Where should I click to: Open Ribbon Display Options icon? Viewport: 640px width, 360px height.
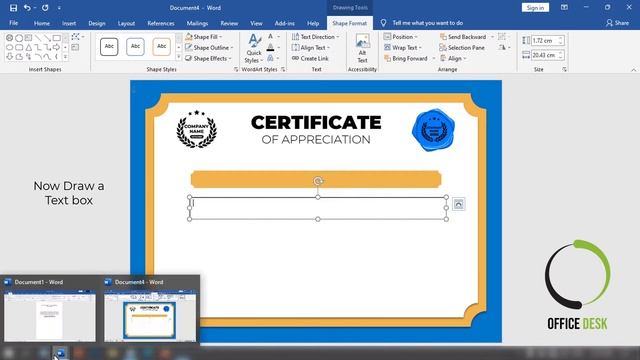click(x=564, y=7)
